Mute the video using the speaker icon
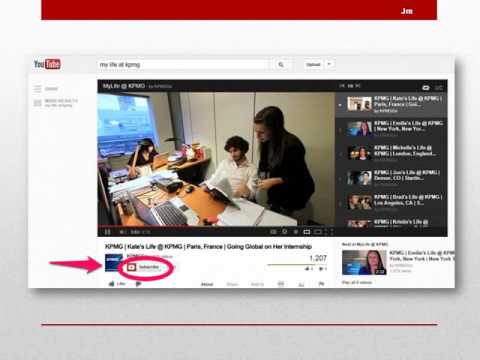The width and height of the screenshot is (480, 360). click(x=122, y=232)
